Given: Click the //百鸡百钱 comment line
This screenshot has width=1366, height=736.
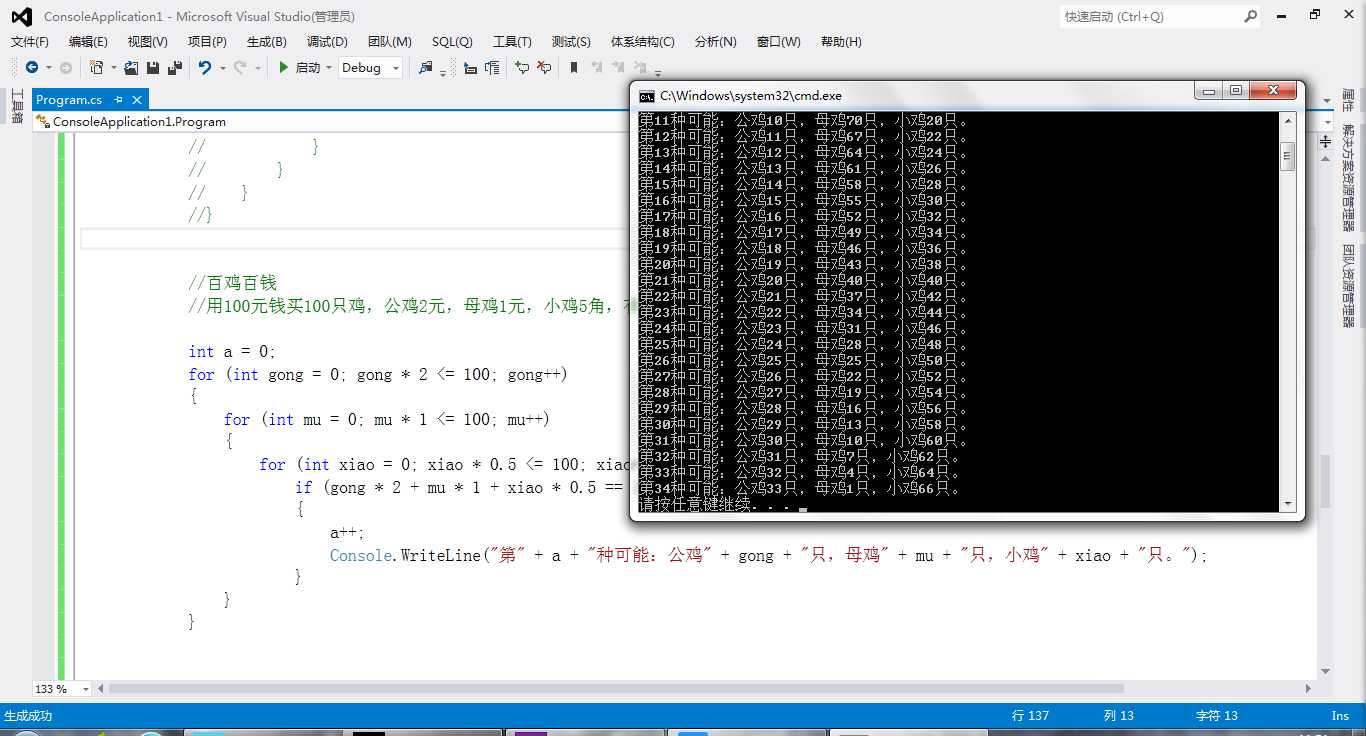Looking at the screenshot, I should pyautogui.click(x=232, y=283).
